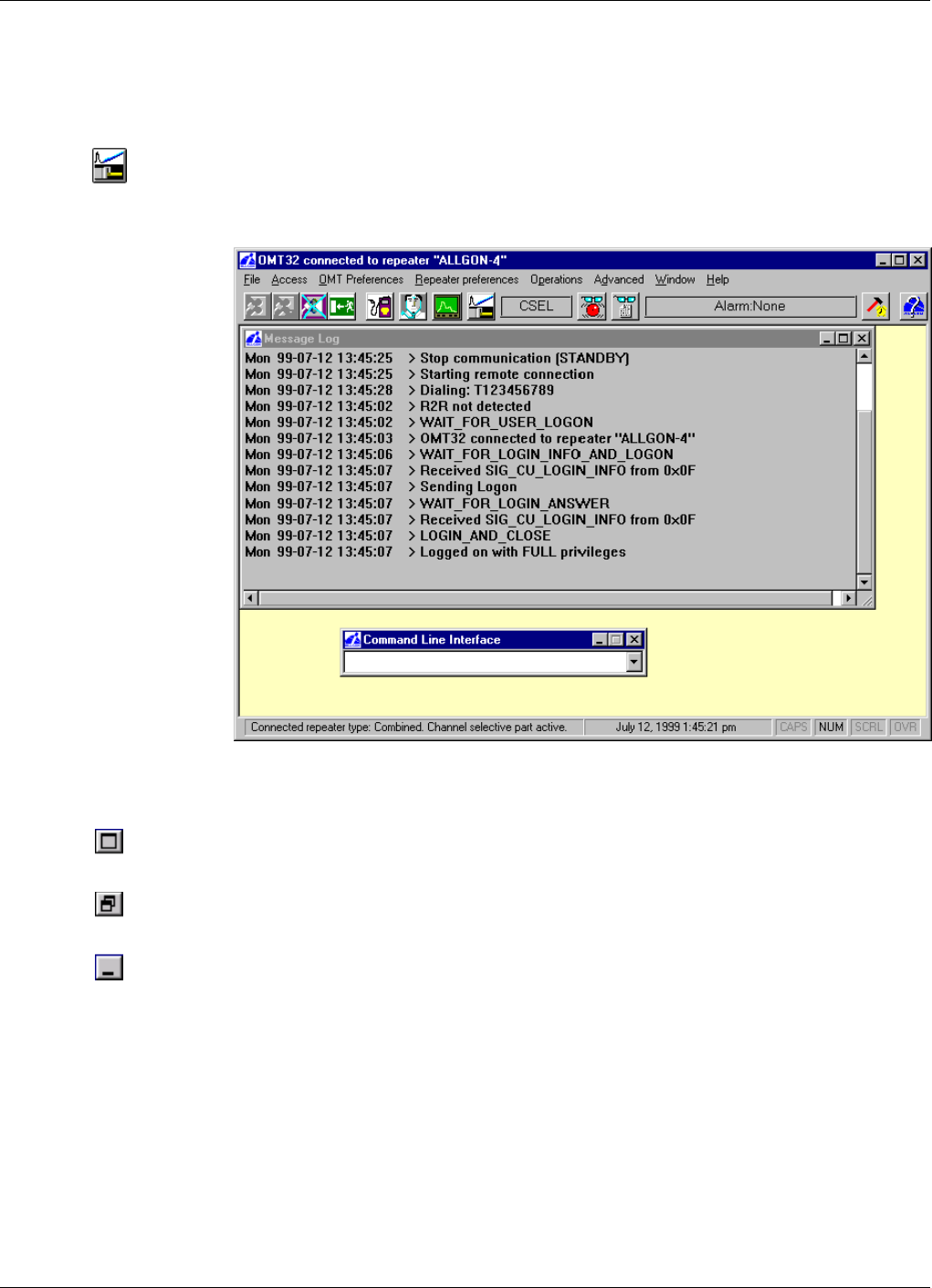Image resolution: width=932 pixels, height=1288 pixels.
Task: Click the Command Line Interface window system icon
Action: (x=352, y=640)
